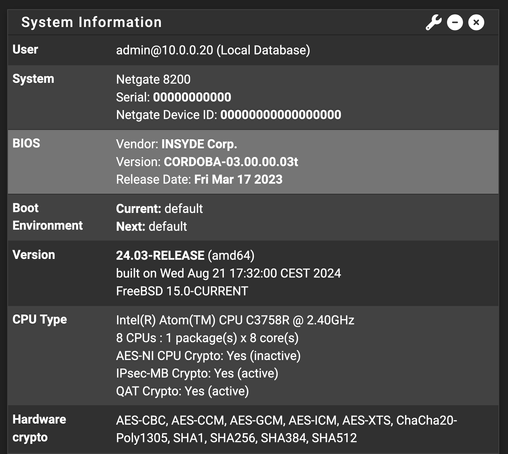The height and width of the screenshot is (454, 508).
Task: Select the AES-NI CPU Crypto status line
Action: click(208, 356)
